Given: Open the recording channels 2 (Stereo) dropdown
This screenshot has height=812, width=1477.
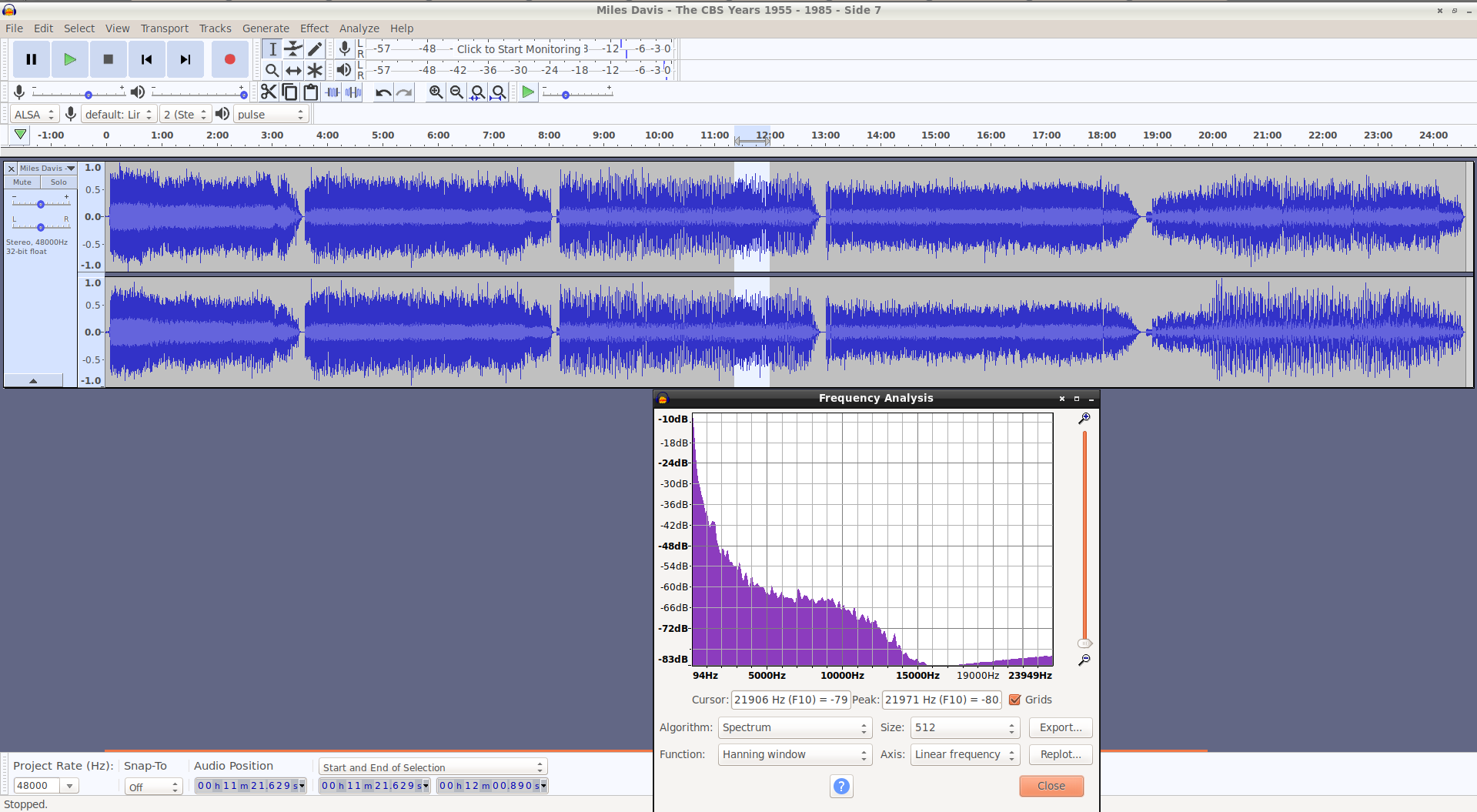Looking at the screenshot, I should click(x=185, y=114).
